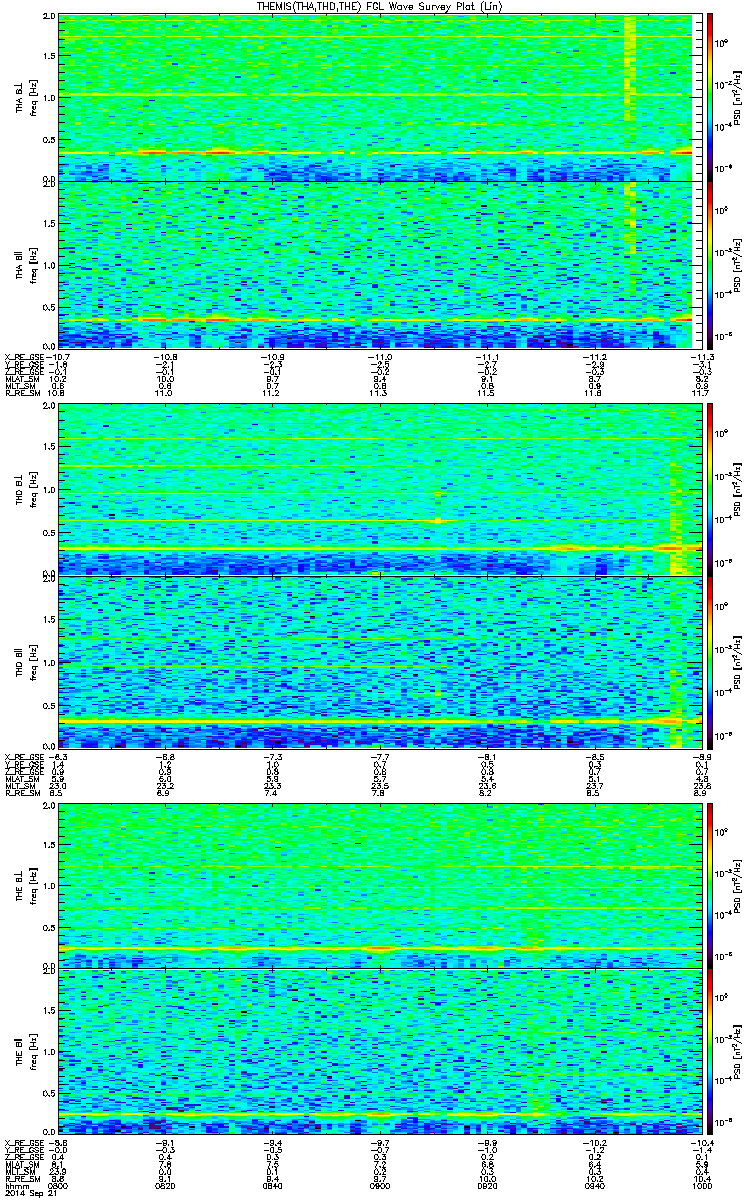The height and width of the screenshot is (1200, 750).
Task: Click the THE BL PSD color bar
Action: (x=711, y=884)
